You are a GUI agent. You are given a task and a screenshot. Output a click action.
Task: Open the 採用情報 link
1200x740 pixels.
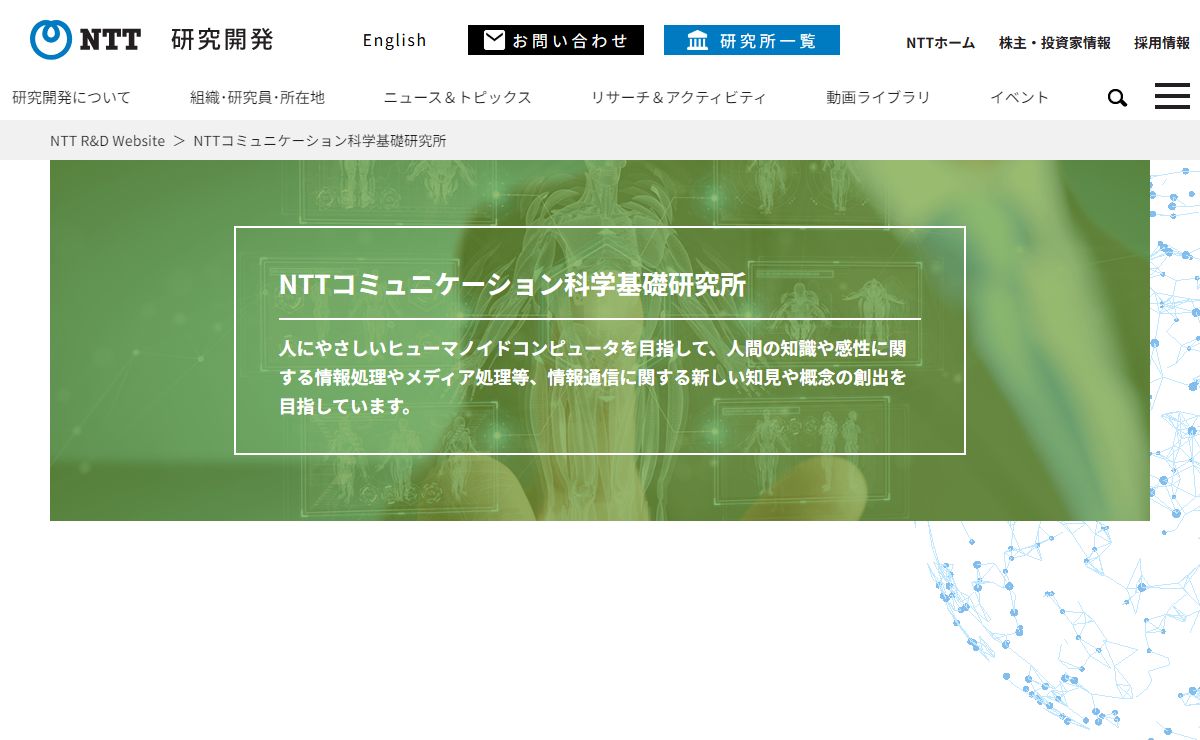click(x=1162, y=43)
